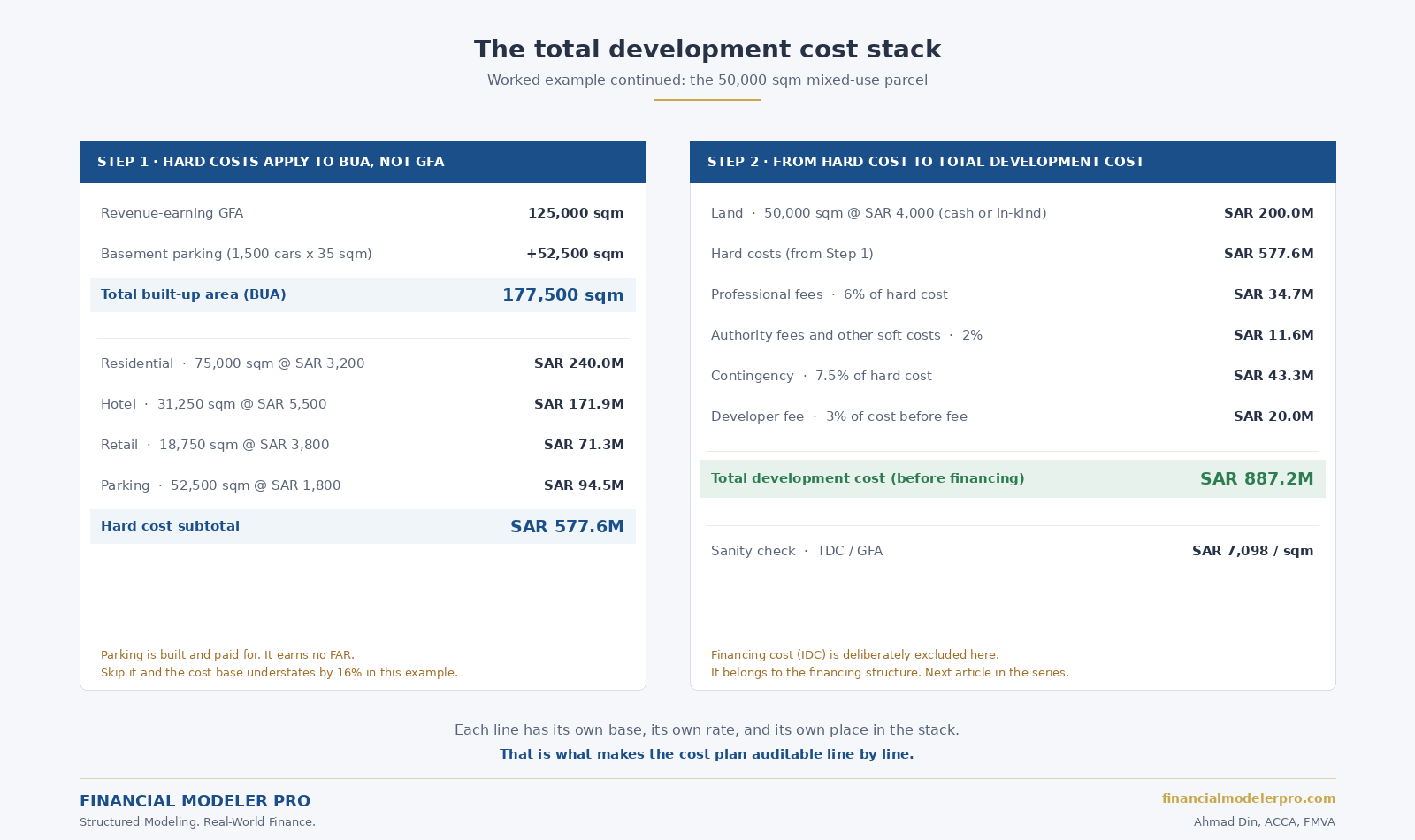
Task: Click "Each line has its own base" sentence
Action: pos(707,730)
